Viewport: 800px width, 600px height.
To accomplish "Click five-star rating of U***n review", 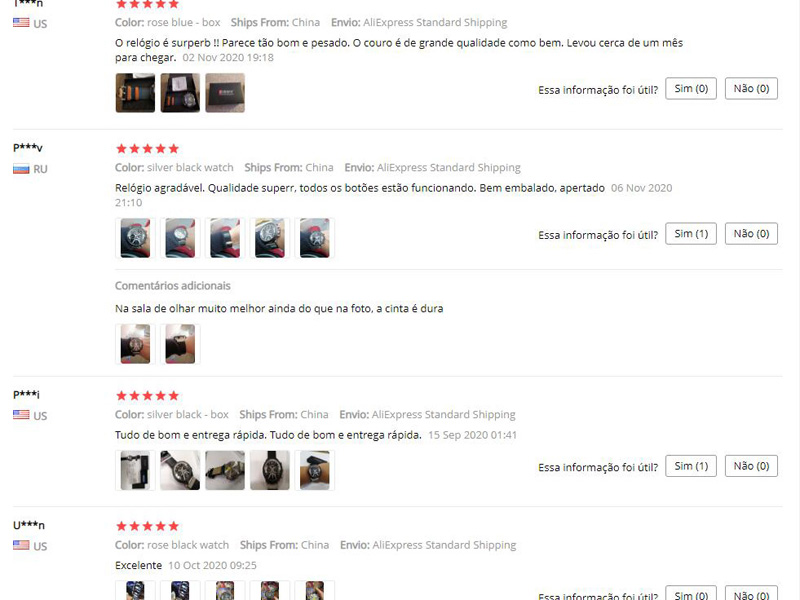I will tap(147, 526).
